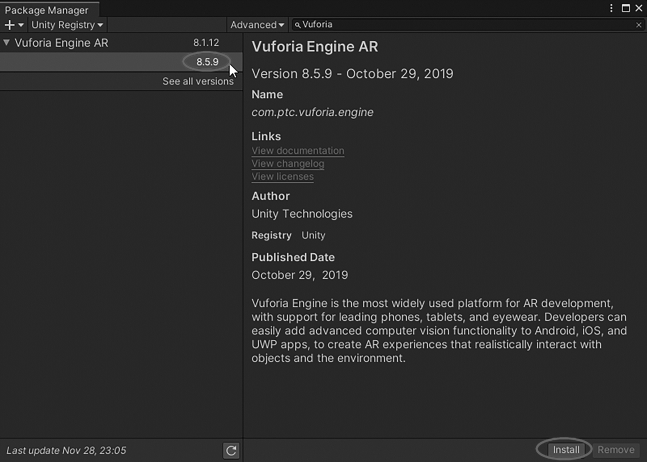Maximize the Package Manager window

pyautogui.click(x=626, y=8)
